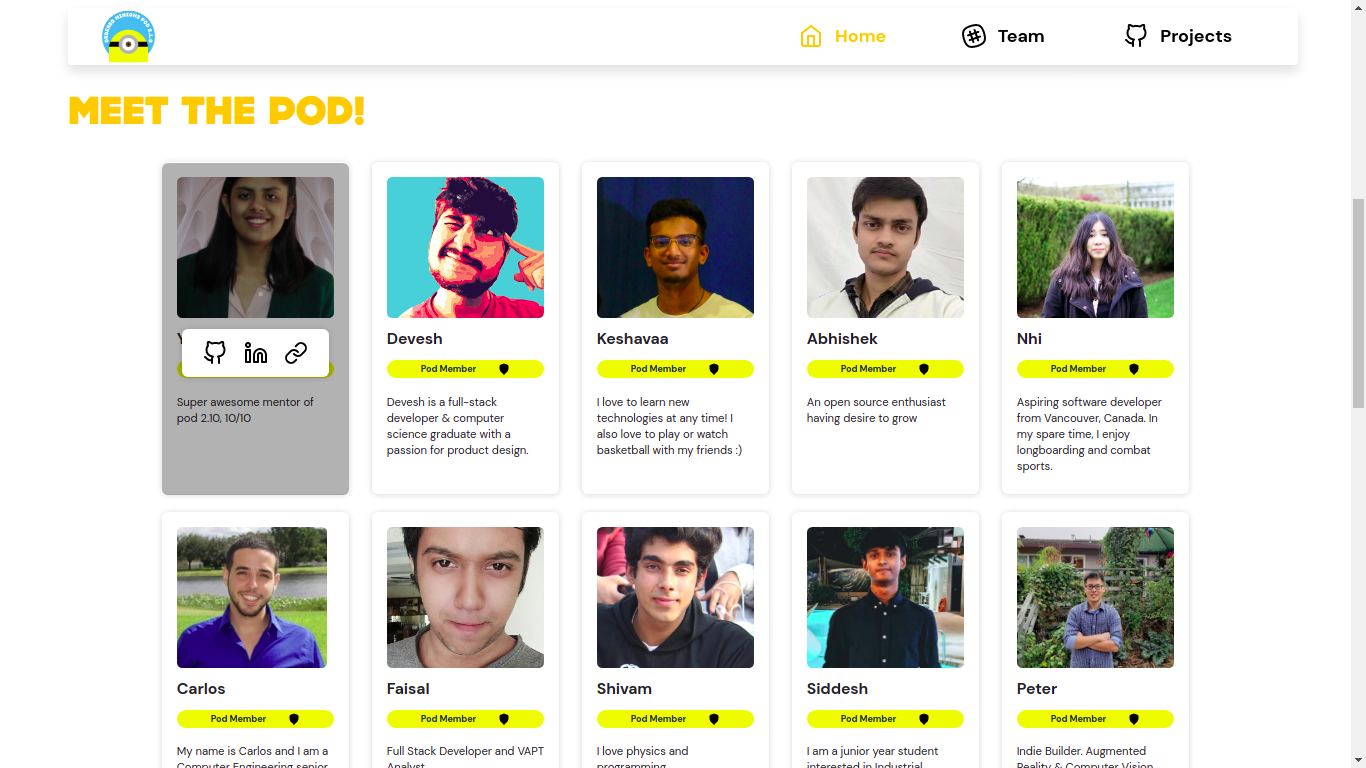Click the name Abhishek
1366x768 pixels.
coord(842,339)
